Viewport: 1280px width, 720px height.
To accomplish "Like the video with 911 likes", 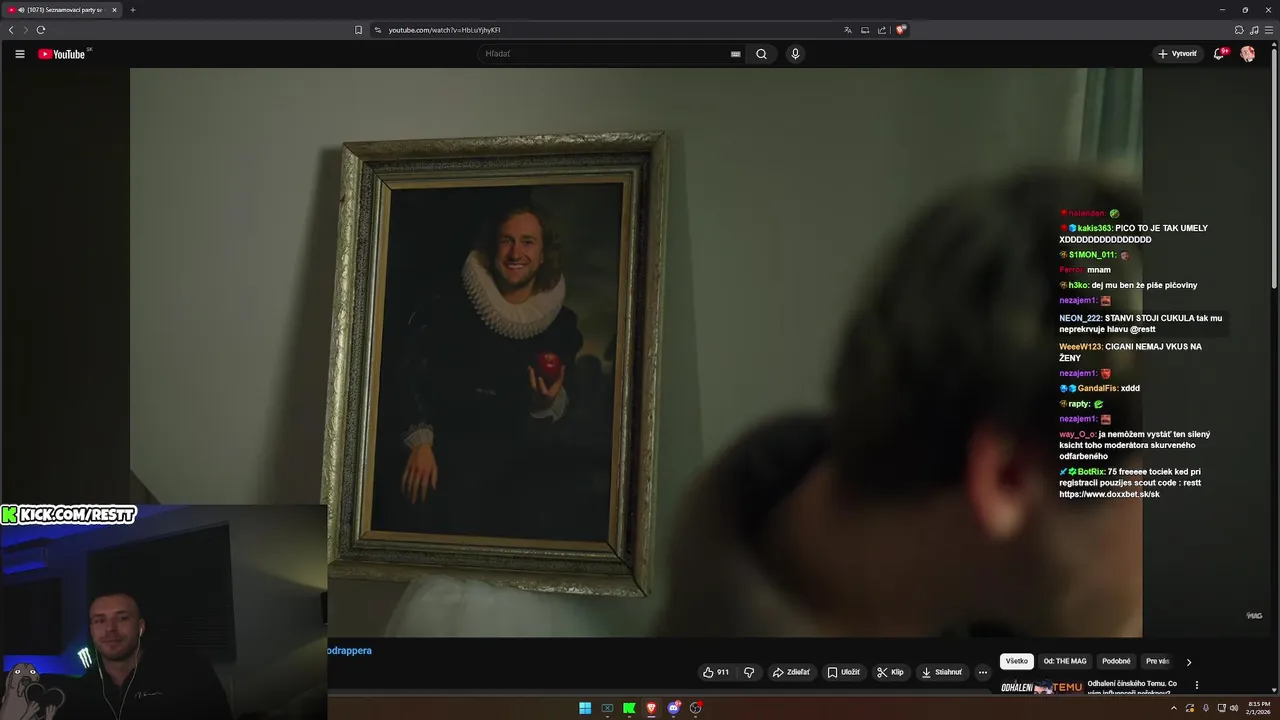I will [x=716, y=672].
